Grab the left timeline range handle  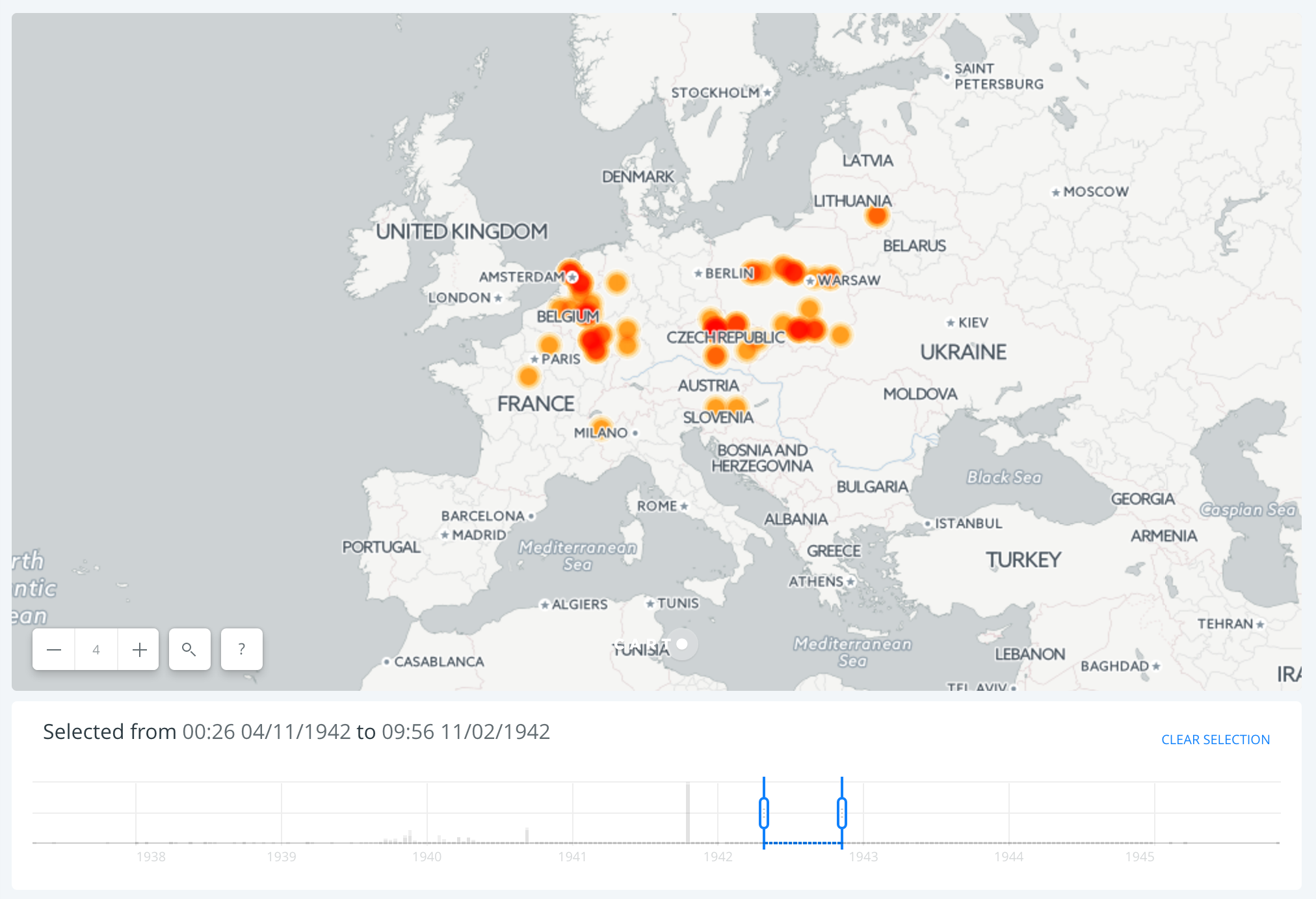pos(764,813)
